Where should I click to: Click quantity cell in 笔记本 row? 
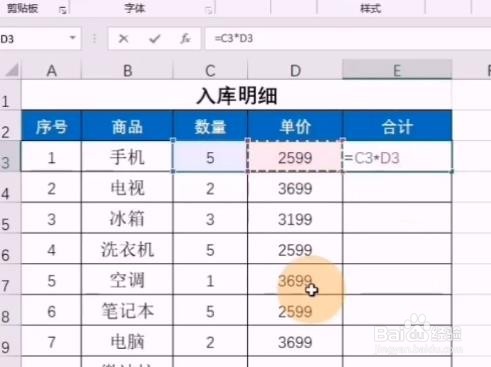pos(210,310)
